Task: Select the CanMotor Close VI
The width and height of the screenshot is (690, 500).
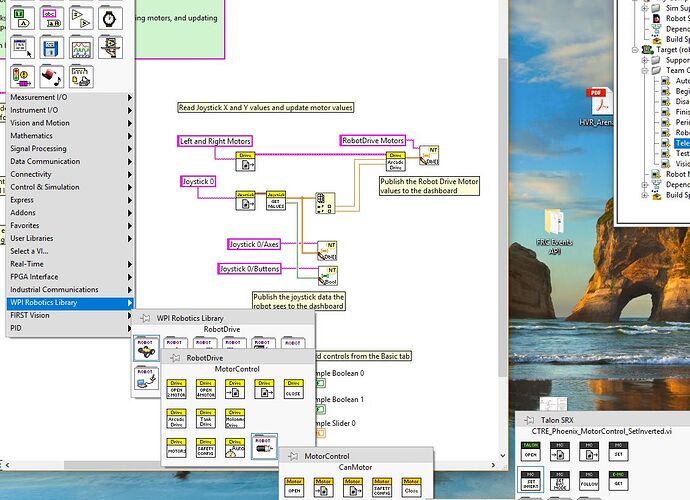Action: pyautogui.click(x=411, y=488)
